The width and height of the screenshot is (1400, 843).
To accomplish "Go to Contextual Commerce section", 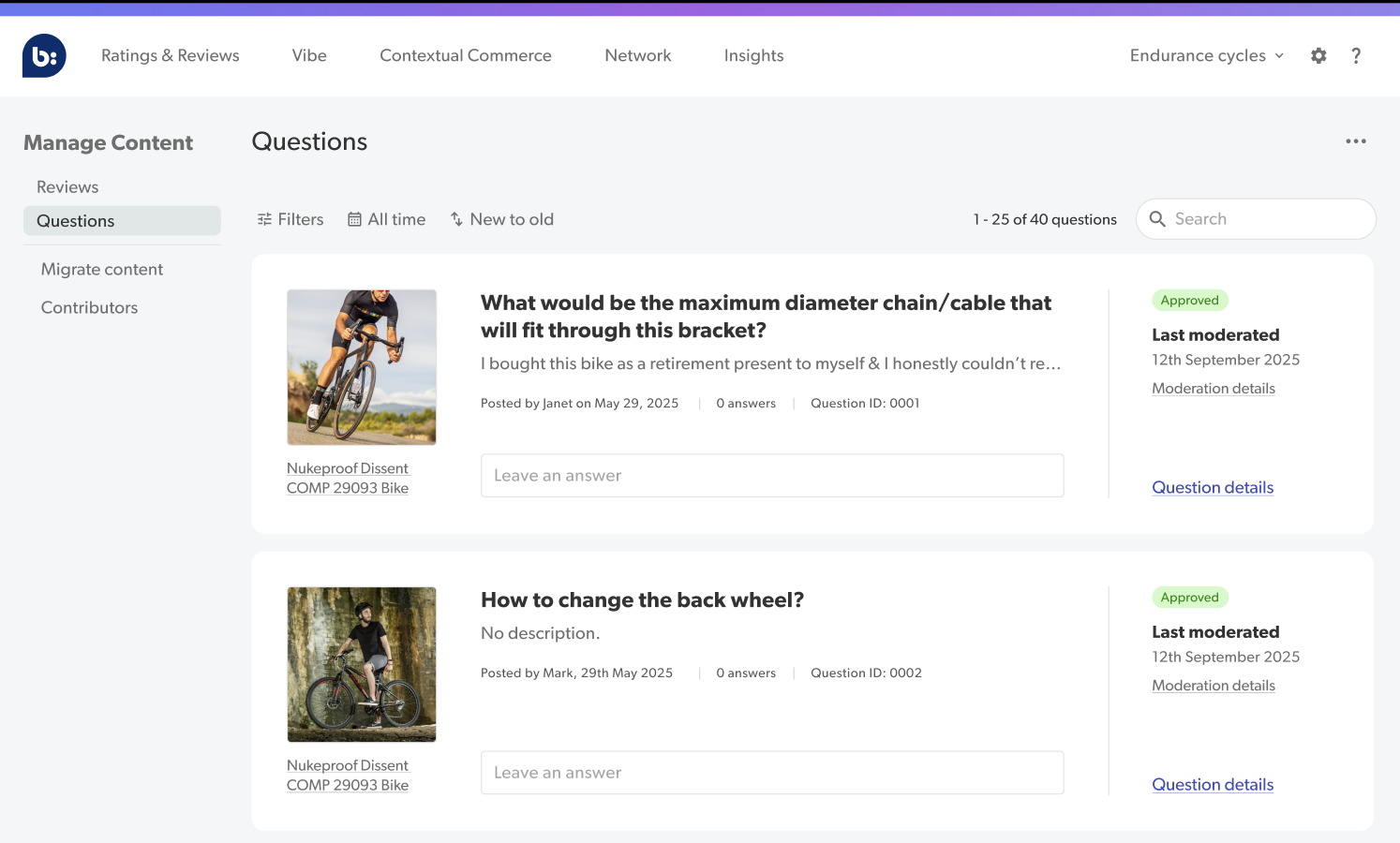I will [x=466, y=55].
